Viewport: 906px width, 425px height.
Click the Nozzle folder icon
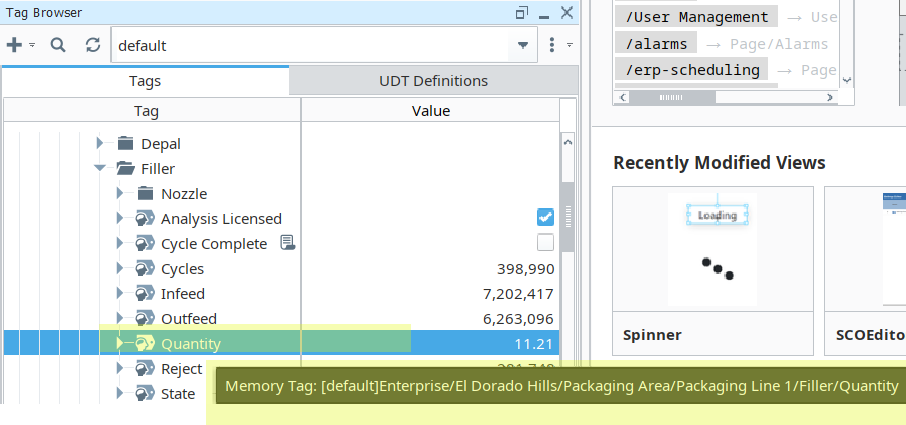[x=146, y=194]
